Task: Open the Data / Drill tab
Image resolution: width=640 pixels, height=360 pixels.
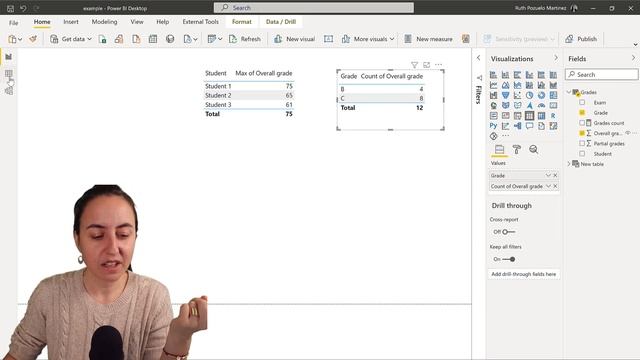Action: (x=281, y=22)
